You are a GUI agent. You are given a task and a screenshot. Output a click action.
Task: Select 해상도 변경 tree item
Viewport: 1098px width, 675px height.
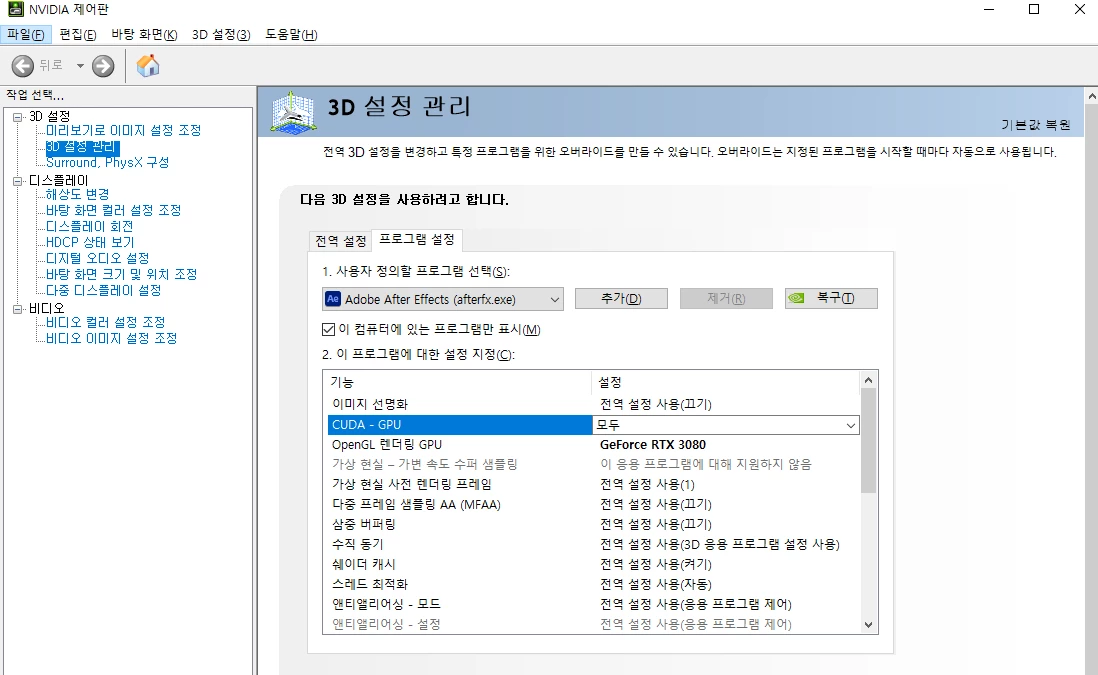(x=77, y=194)
